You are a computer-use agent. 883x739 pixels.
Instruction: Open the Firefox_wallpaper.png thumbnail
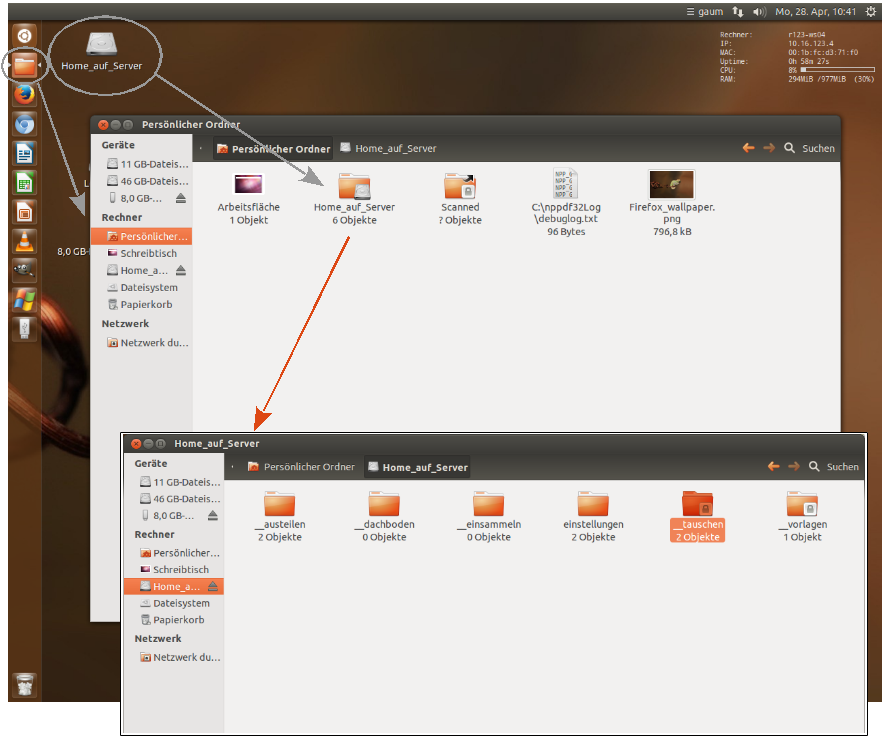coord(671,184)
